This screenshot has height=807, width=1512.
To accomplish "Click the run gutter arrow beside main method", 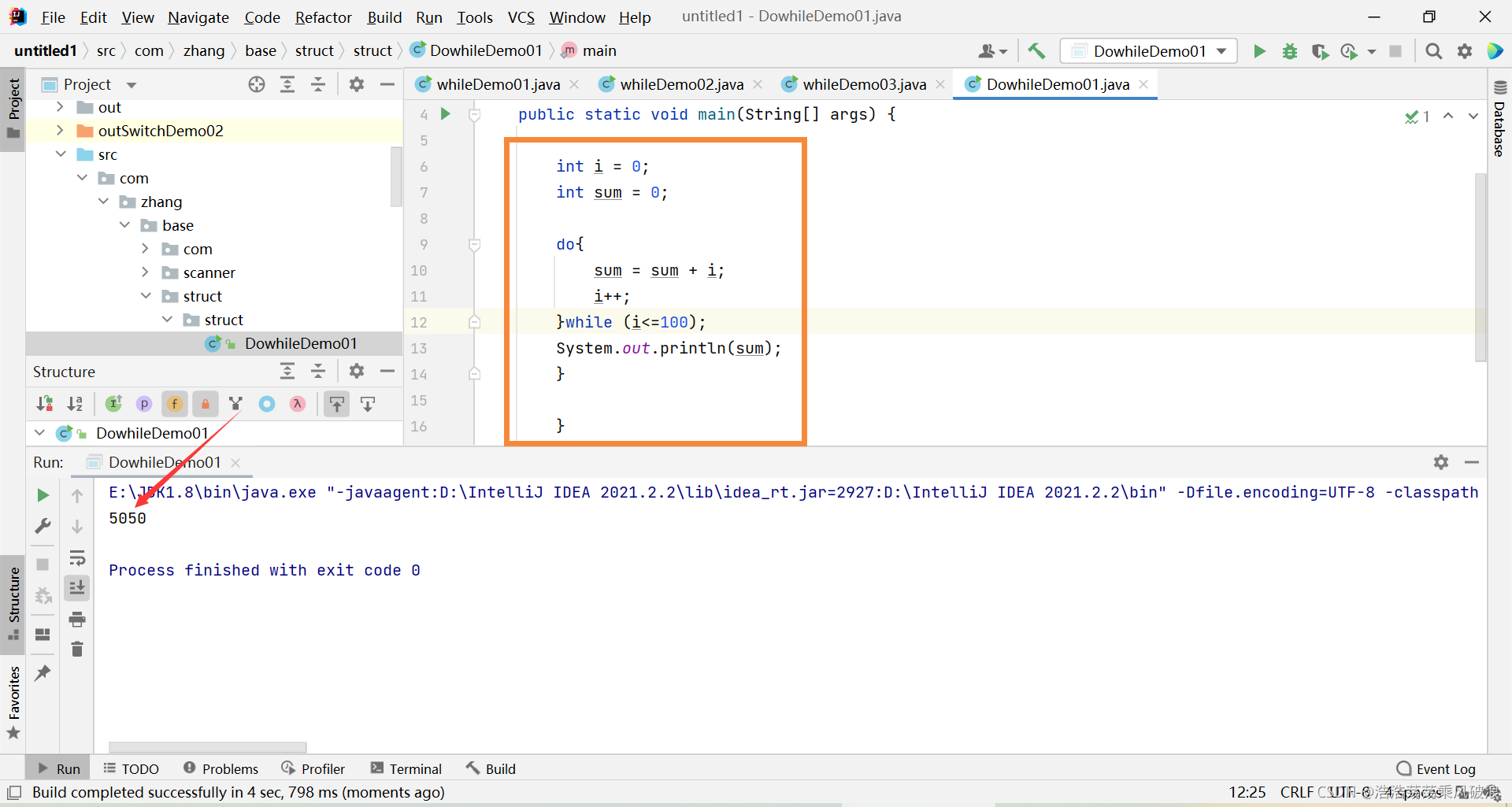I will [x=445, y=114].
